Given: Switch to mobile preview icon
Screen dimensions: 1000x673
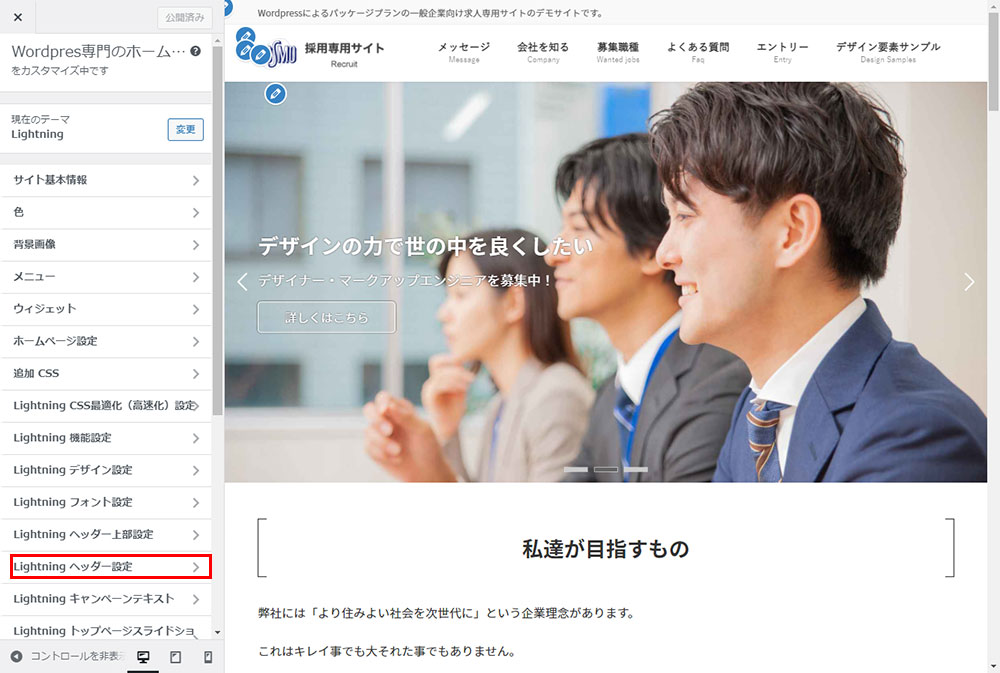Looking at the screenshot, I should 208,657.
